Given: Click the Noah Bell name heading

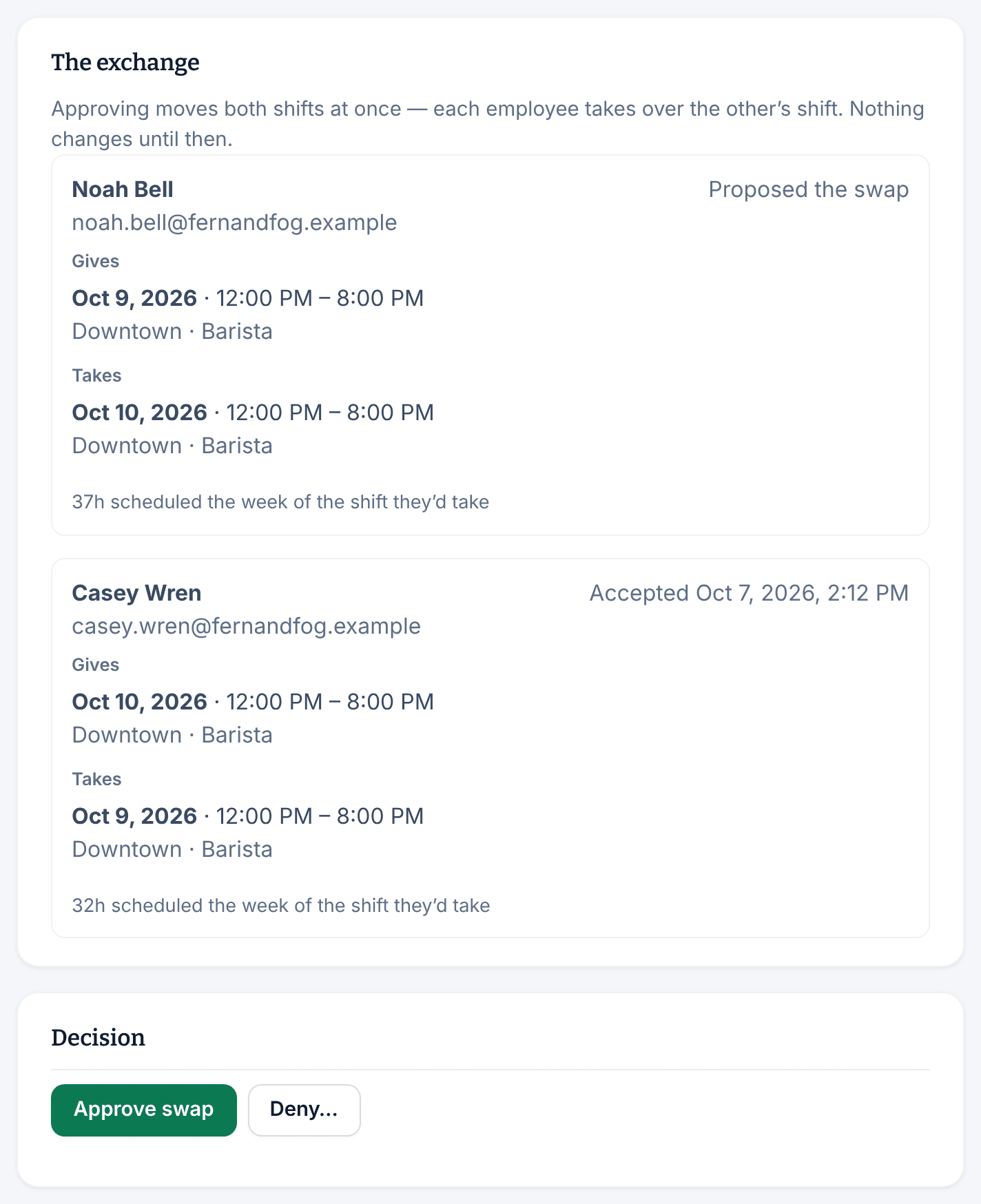Looking at the screenshot, I should [x=123, y=189].
